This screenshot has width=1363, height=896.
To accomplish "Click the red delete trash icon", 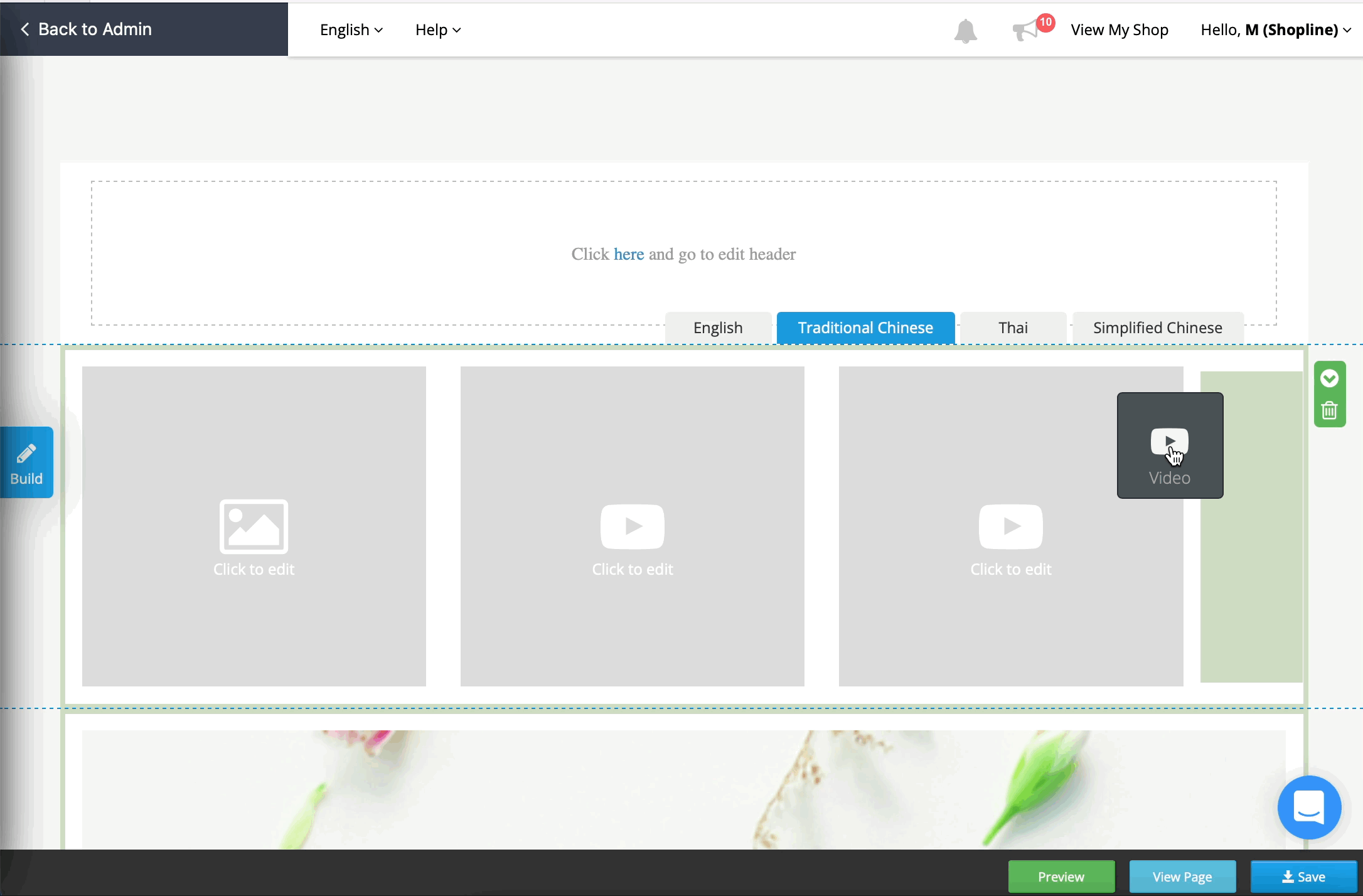I will pos(1330,410).
